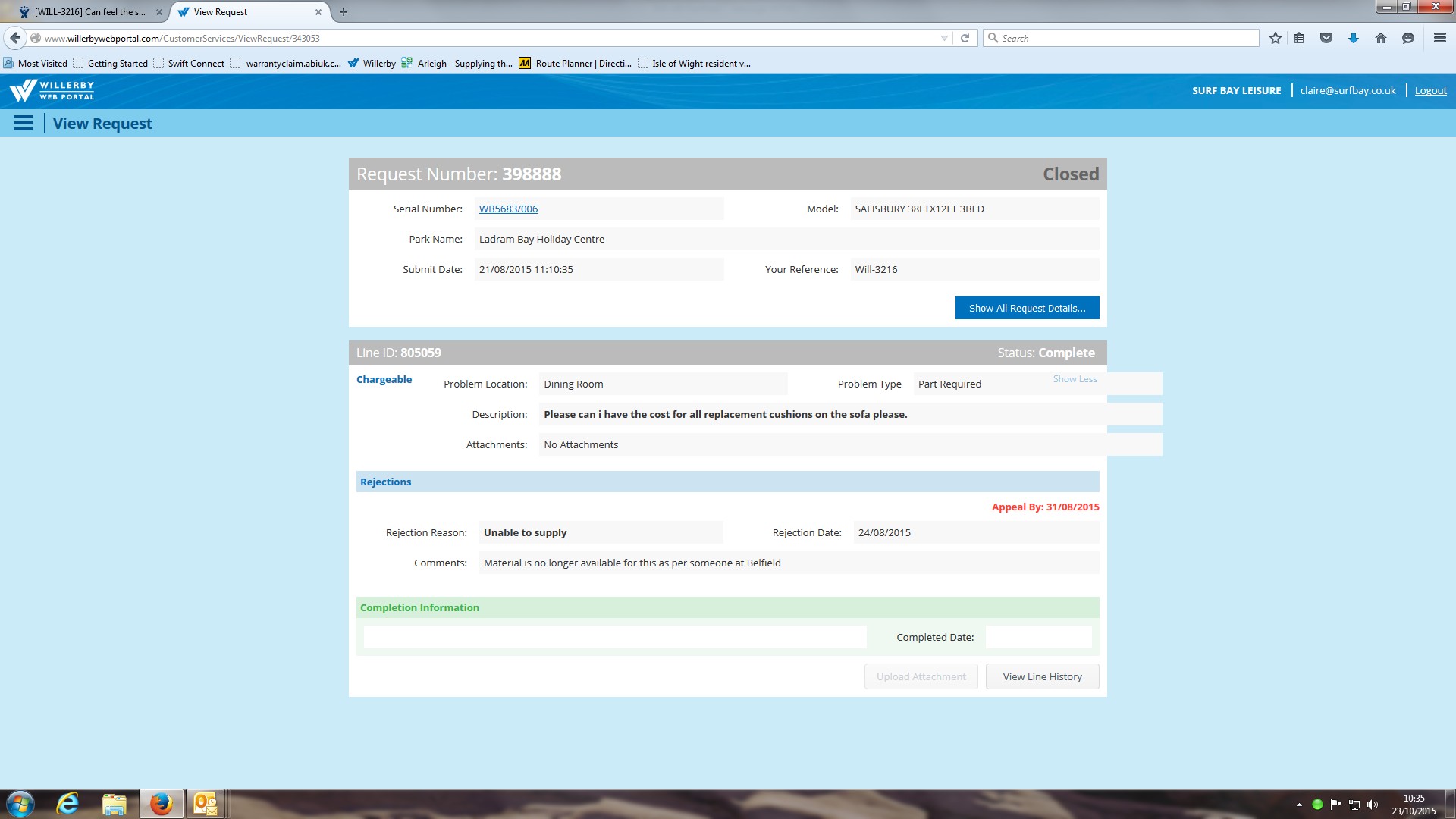Go to Firefox home page icon

[1381, 38]
